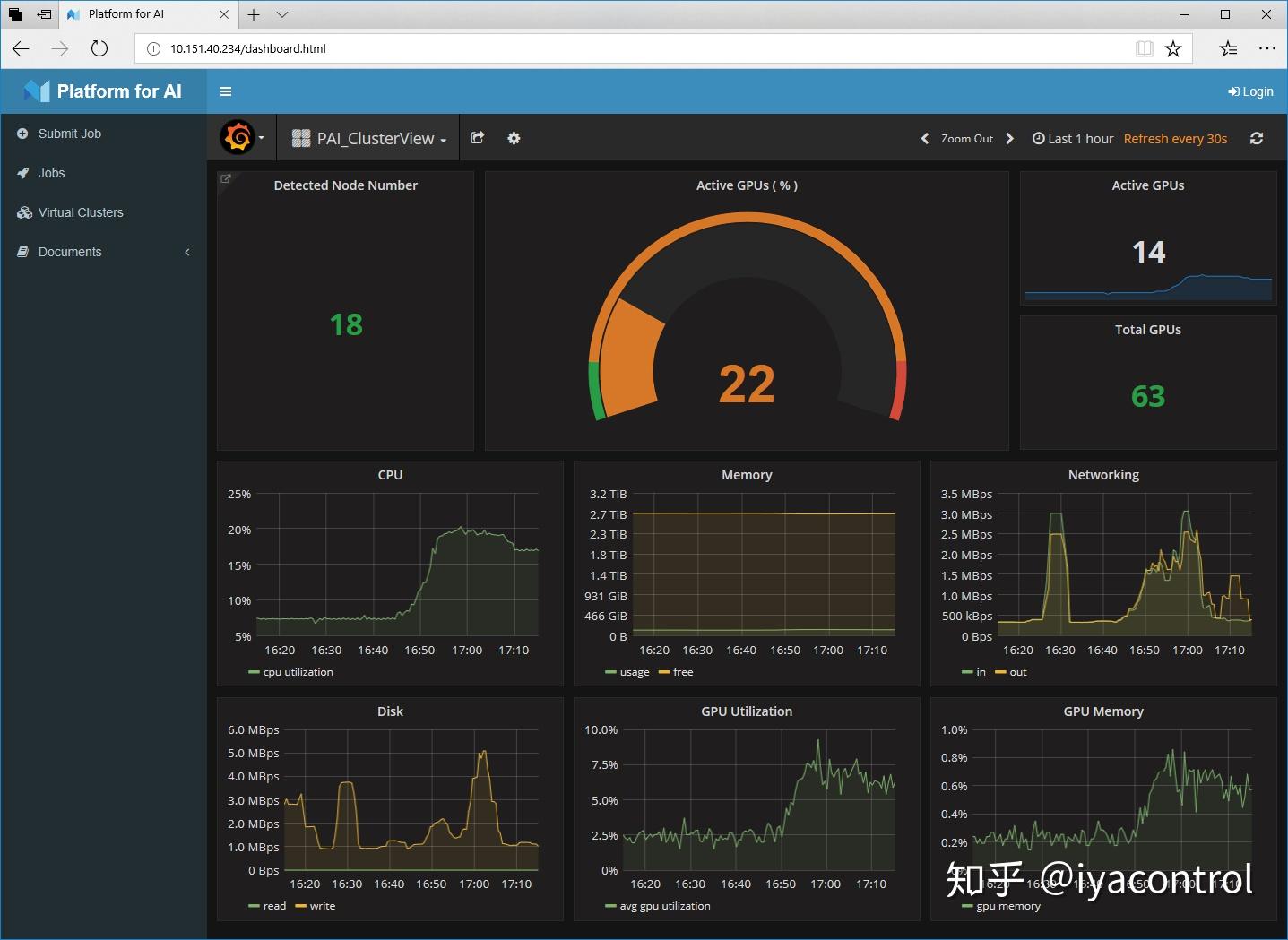Image resolution: width=1288 pixels, height=940 pixels.
Task: Click the refresh dashboard icon
Action: (x=1257, y=138)
